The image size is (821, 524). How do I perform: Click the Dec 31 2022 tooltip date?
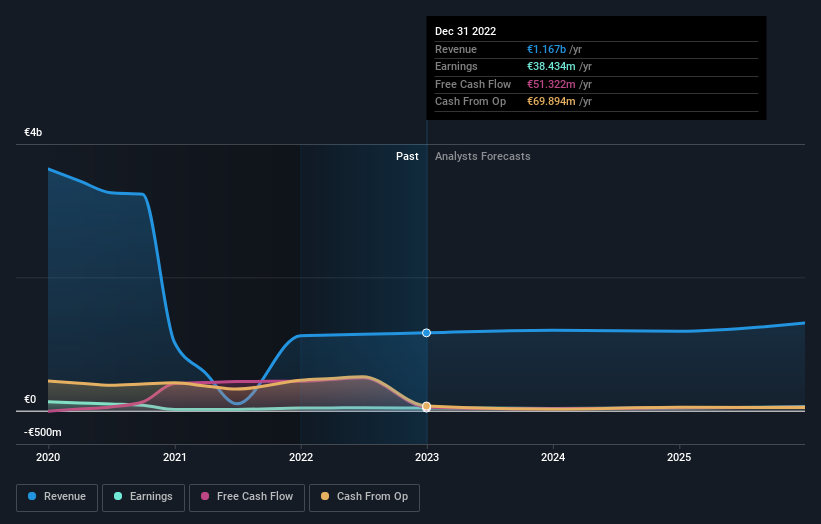465,31
